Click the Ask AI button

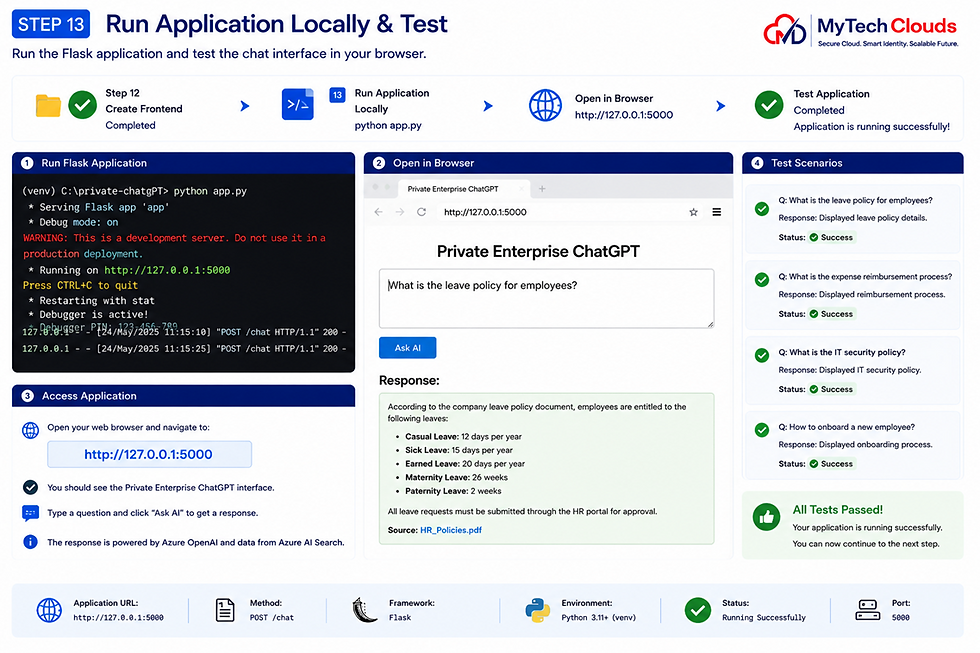pos(408,348)
